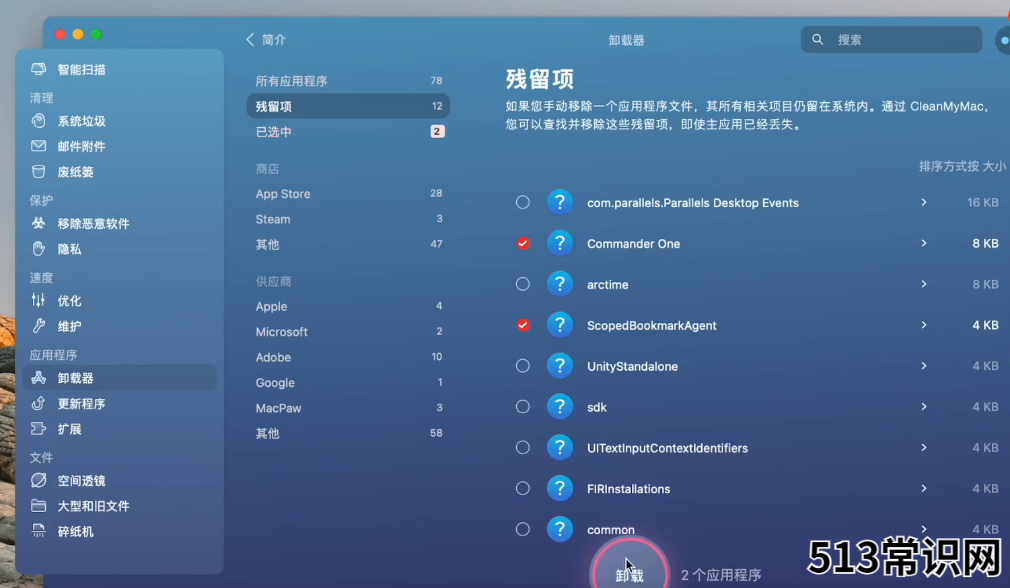This screenshot has width=1010, height=588.
Task: Click the Commander One question-mark app icon
Action: [560, 243]
